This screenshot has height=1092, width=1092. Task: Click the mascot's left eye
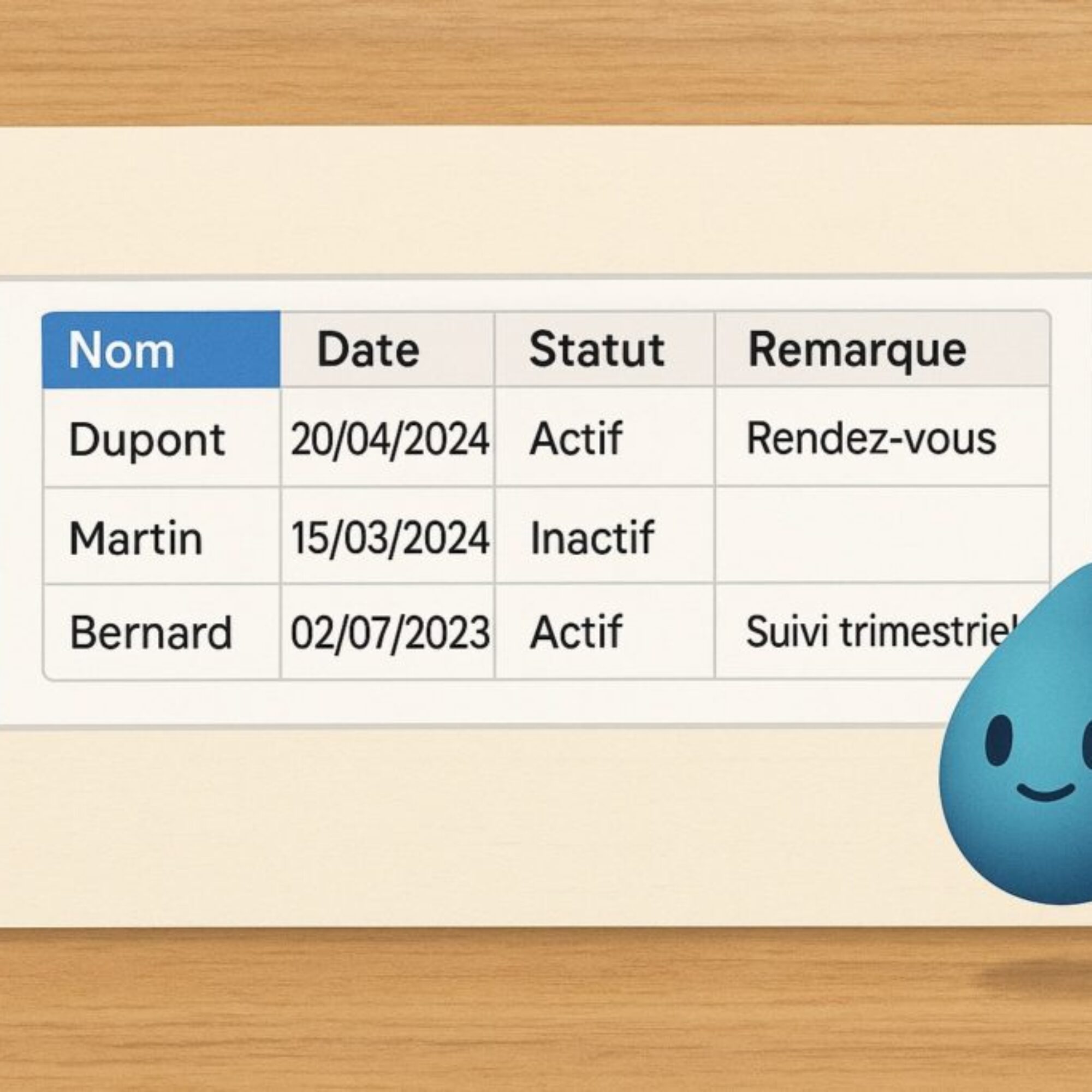point(998,740)
